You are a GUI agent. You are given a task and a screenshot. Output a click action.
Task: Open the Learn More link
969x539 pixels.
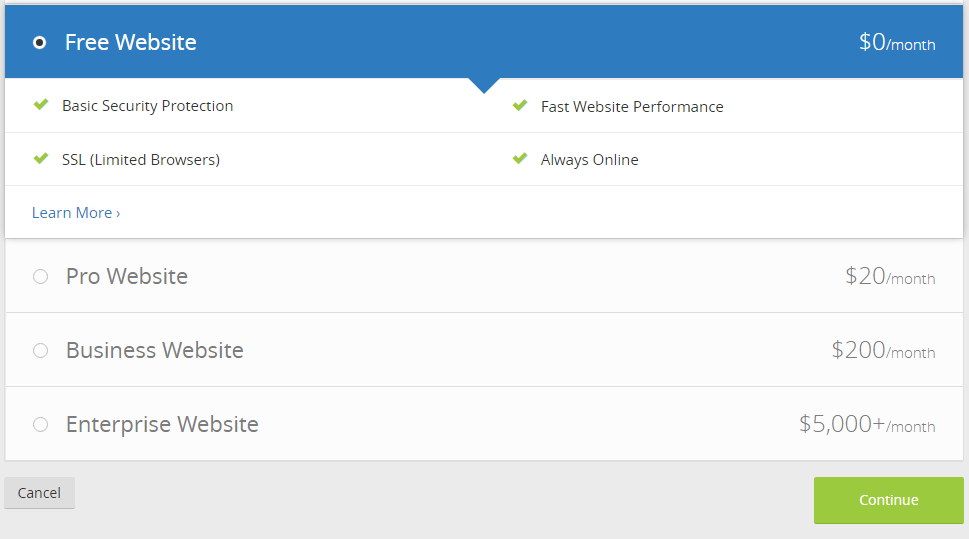click(x=76, y=213)
